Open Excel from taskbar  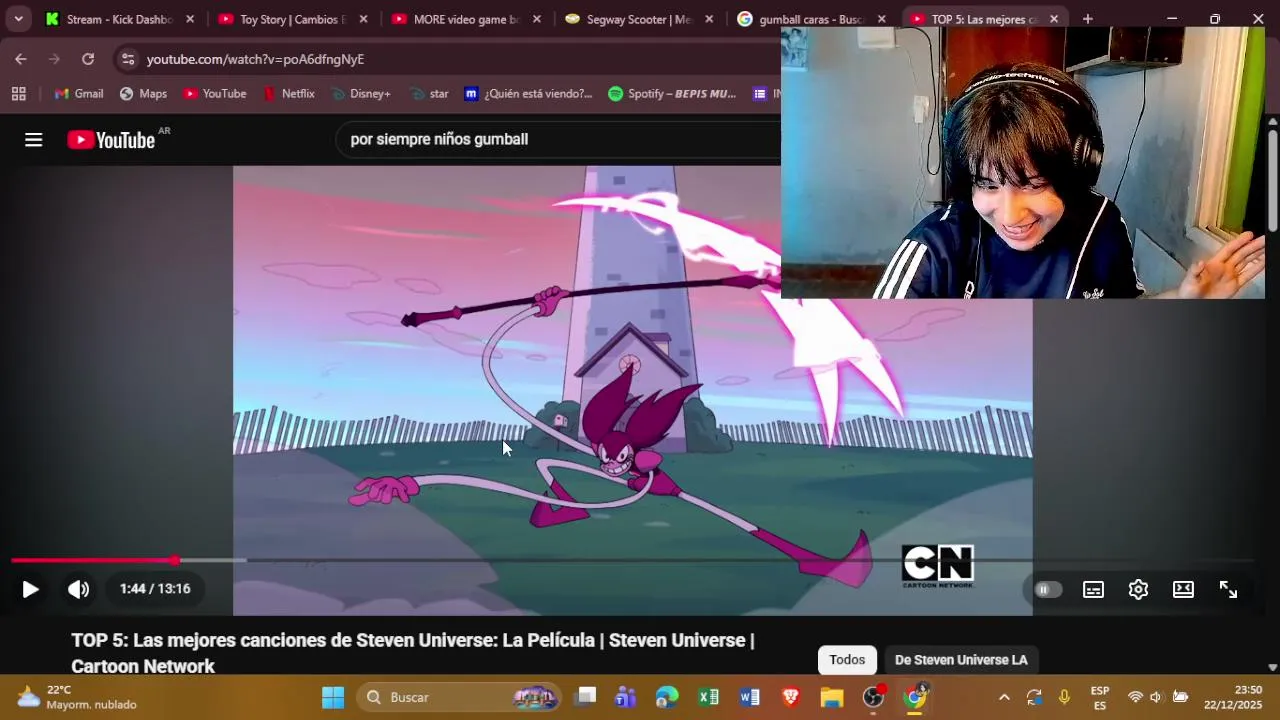coord(708,697)
